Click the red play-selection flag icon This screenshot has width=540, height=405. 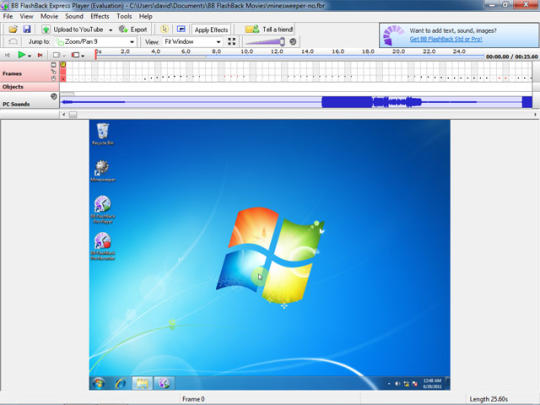tap(40, 55)
